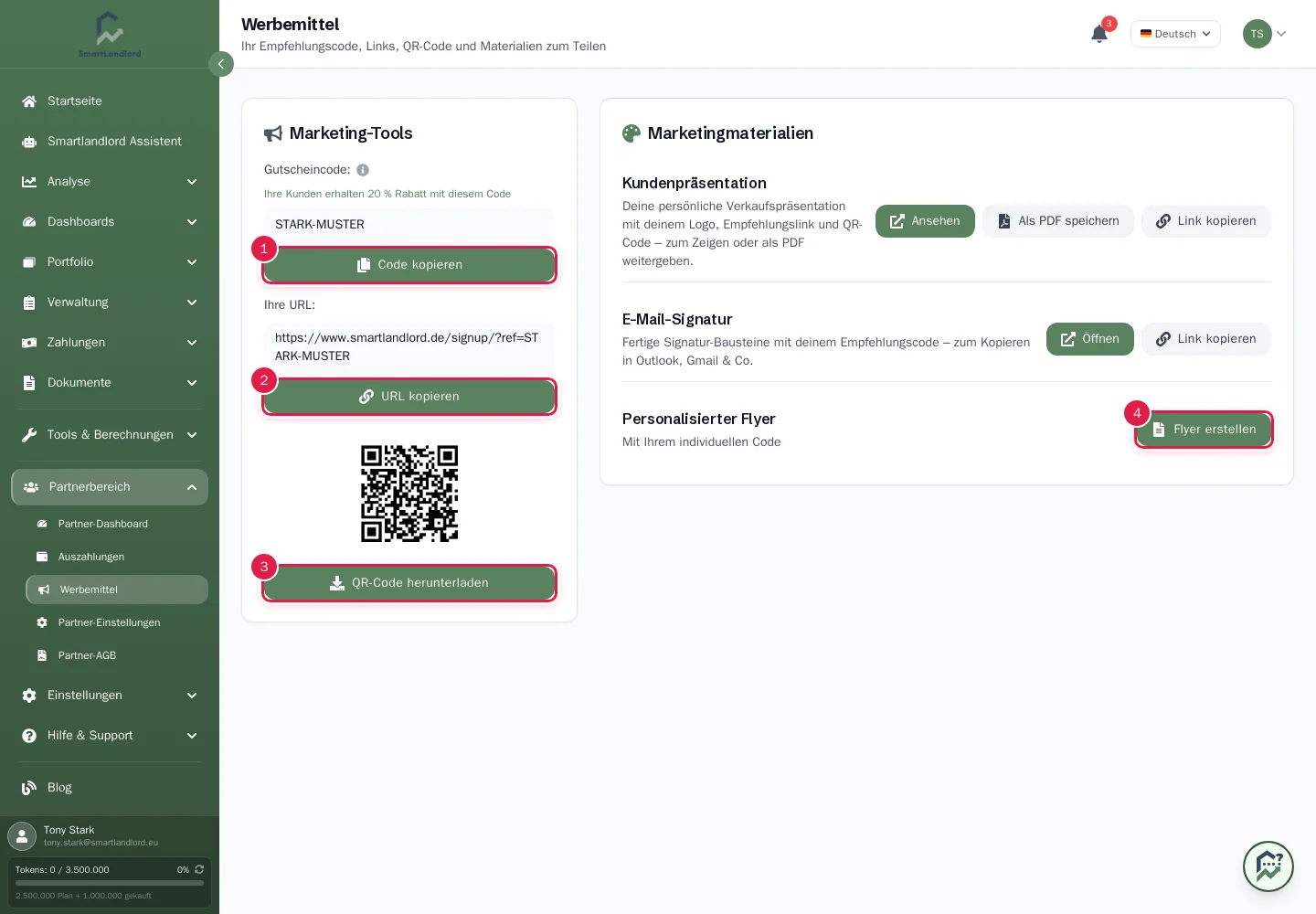The width and height of the screenshot is (1316, 914).
Task: Expand the Analyse menu
Action: 192,182
